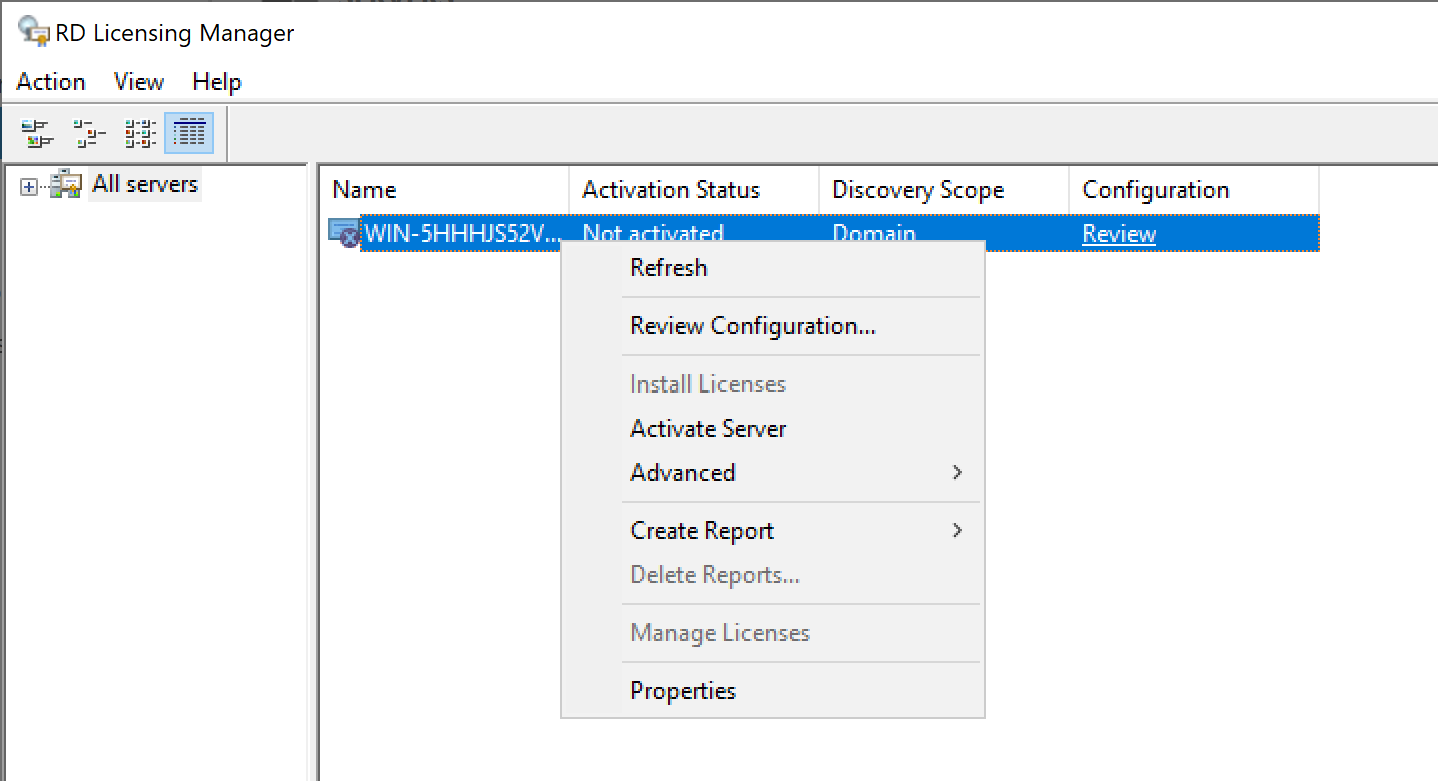Viewport: 1438px width, 782px height.
Task: Switch to Large Icons view in toolbar
Action: pyautogui.click(x=37, y=132)
